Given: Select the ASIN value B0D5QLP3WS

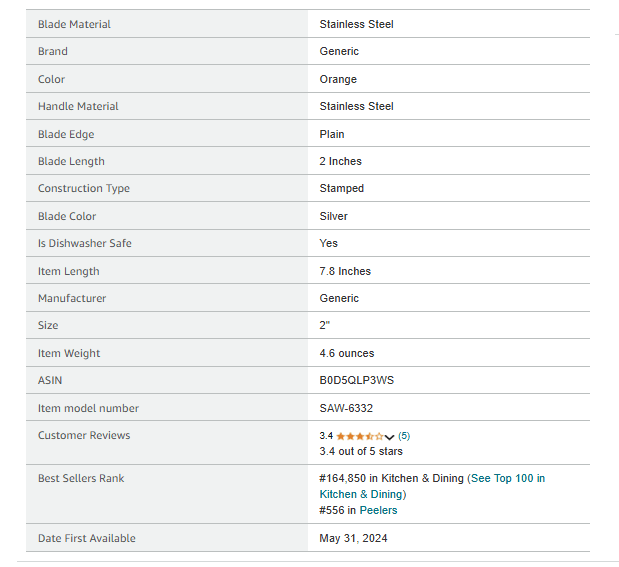Looking at the screenshot, I should pyautogui.click(x=356, y=380).
